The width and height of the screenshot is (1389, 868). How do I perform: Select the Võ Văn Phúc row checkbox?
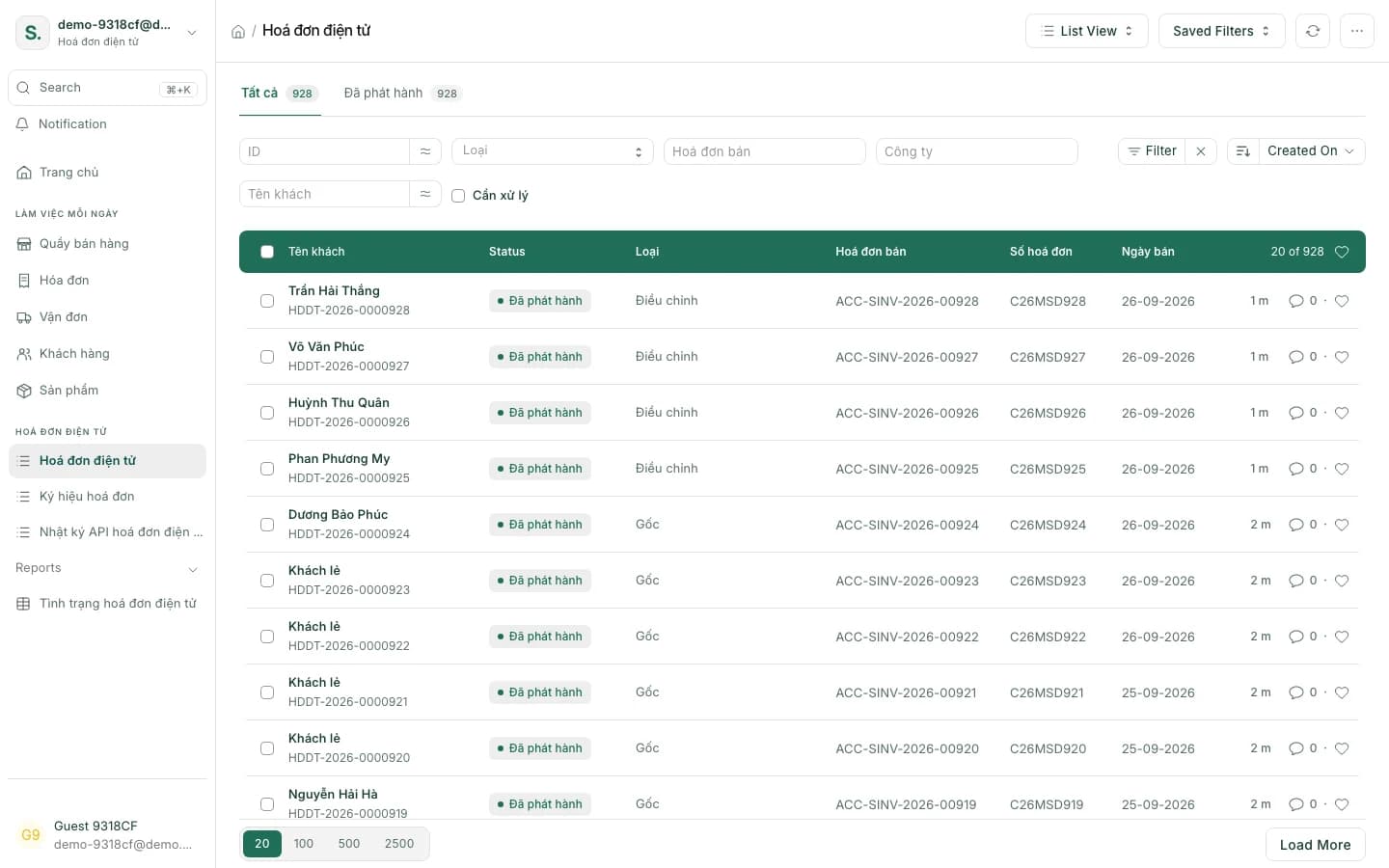[267, 357]
